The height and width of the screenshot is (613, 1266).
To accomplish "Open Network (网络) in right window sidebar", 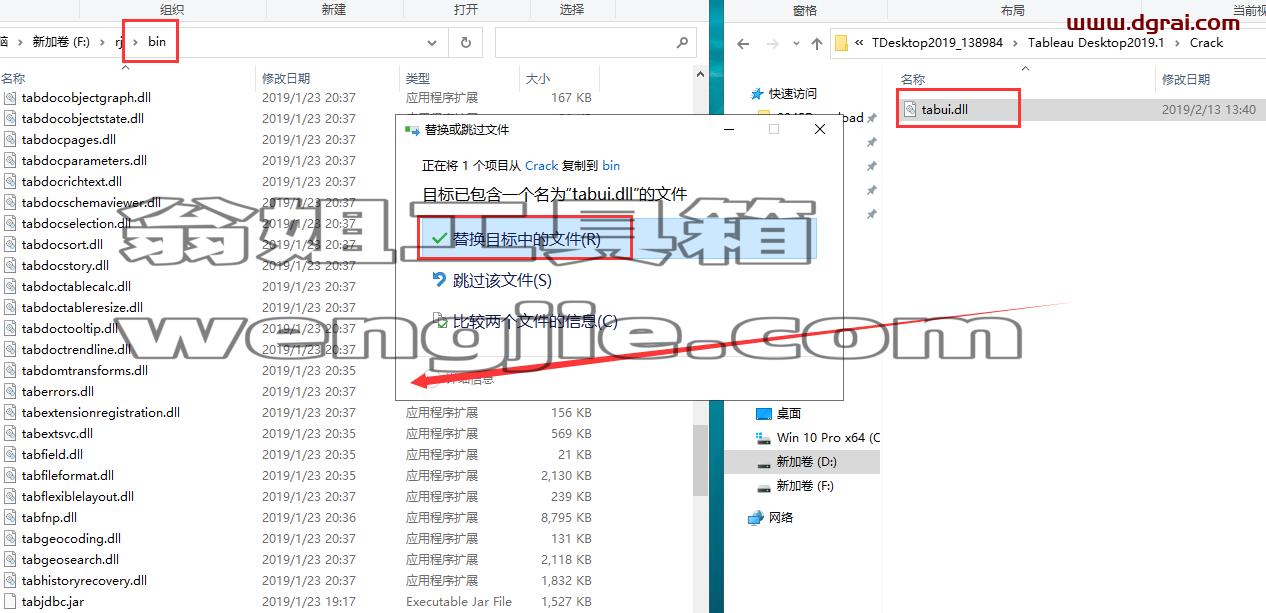I will [781, 517].
